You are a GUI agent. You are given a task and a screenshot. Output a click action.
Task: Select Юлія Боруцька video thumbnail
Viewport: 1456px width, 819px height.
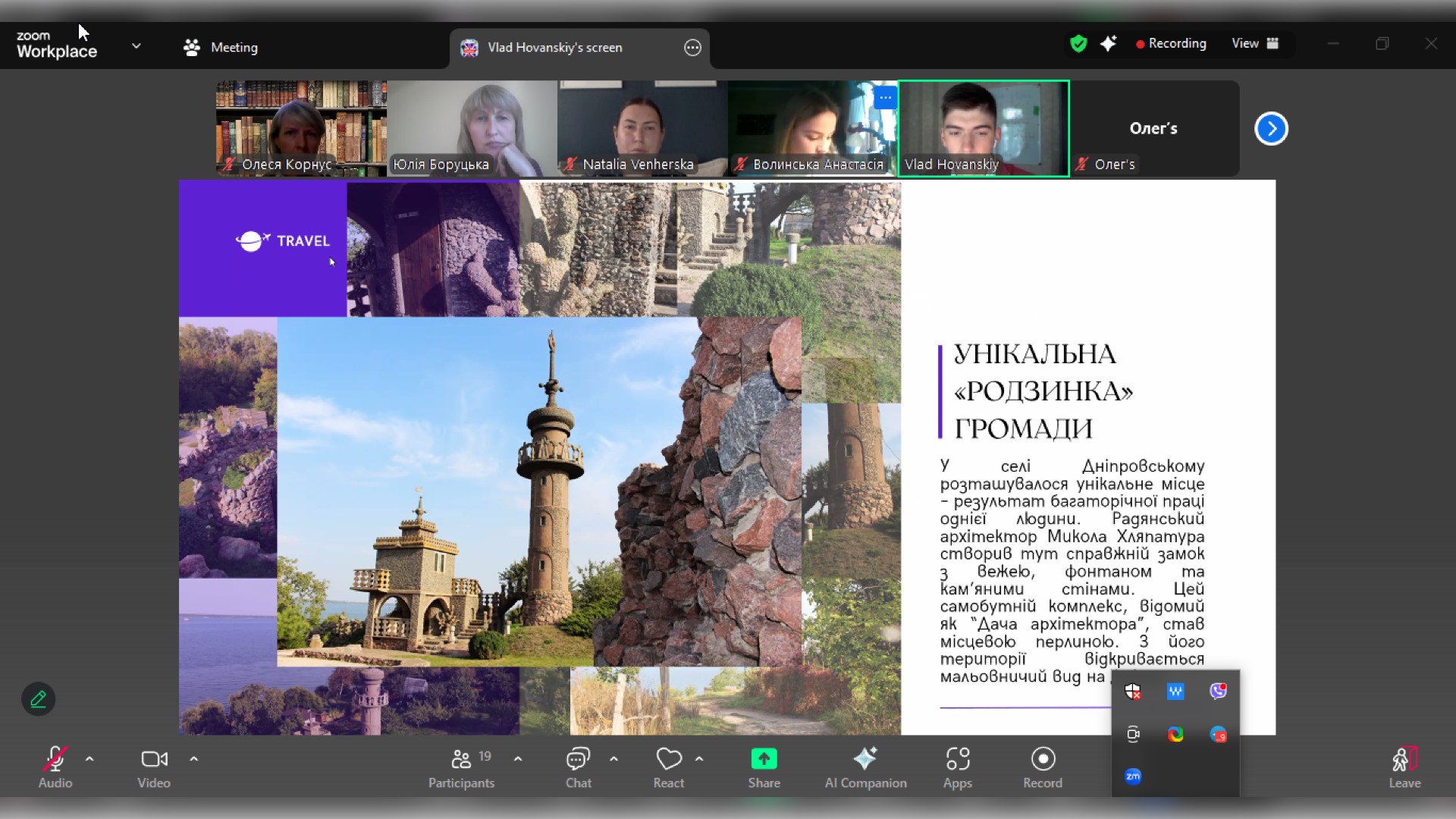click(472, 128)
